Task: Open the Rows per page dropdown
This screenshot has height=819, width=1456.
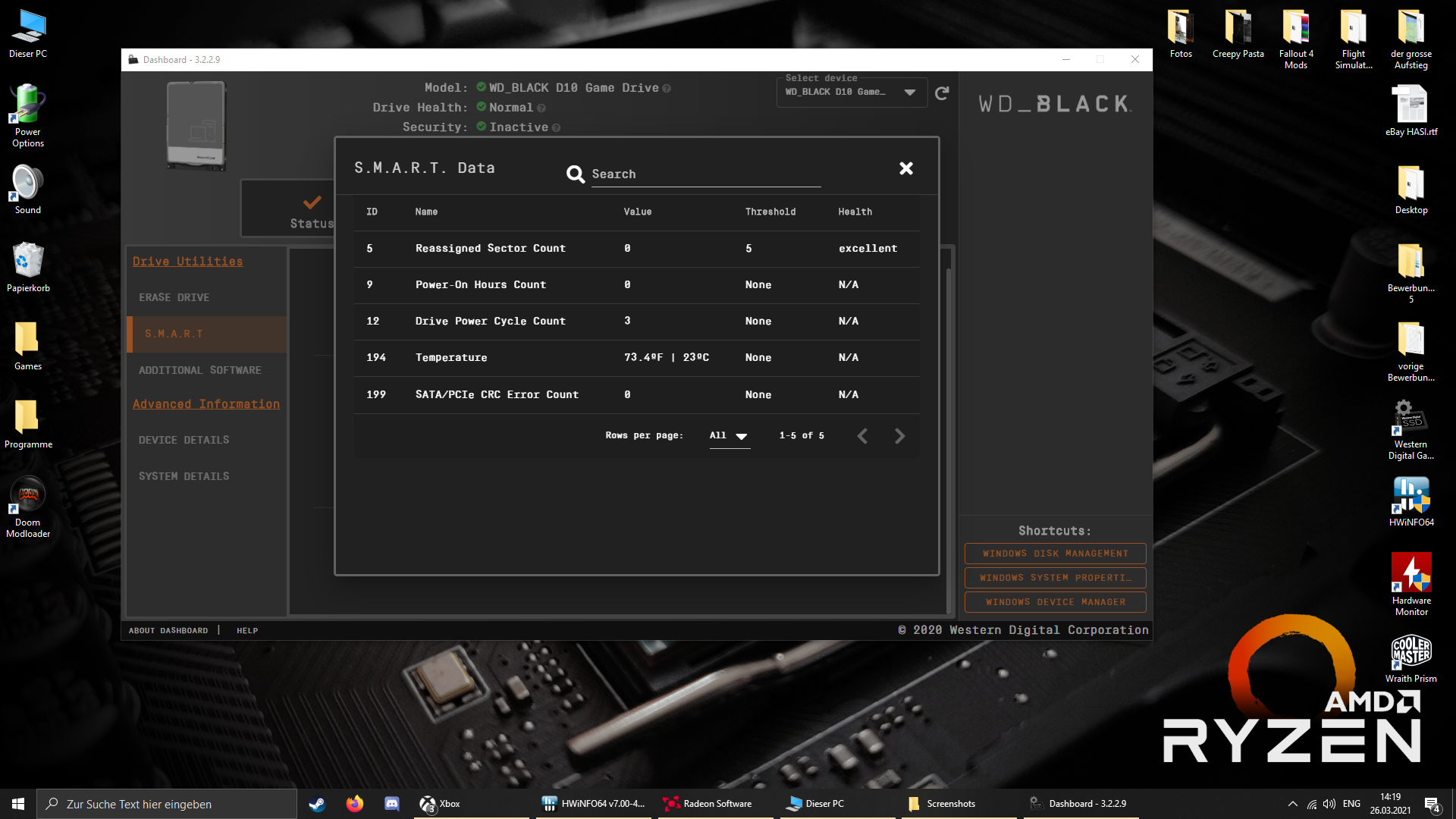Action: pyautogui.click(x=730, y=436)
